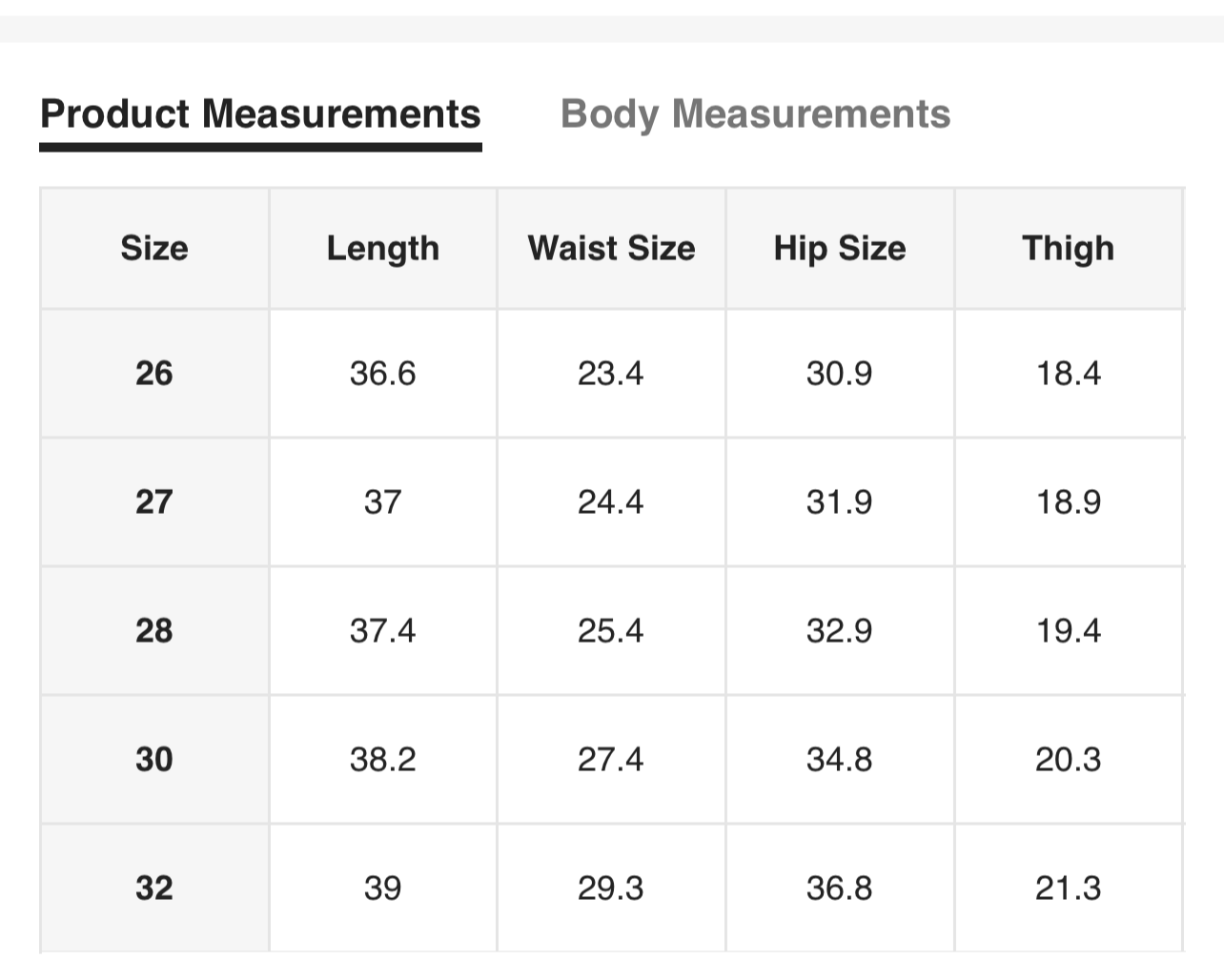
Task: Click the 38.2 length cell
Action: [x=383, y=759]
